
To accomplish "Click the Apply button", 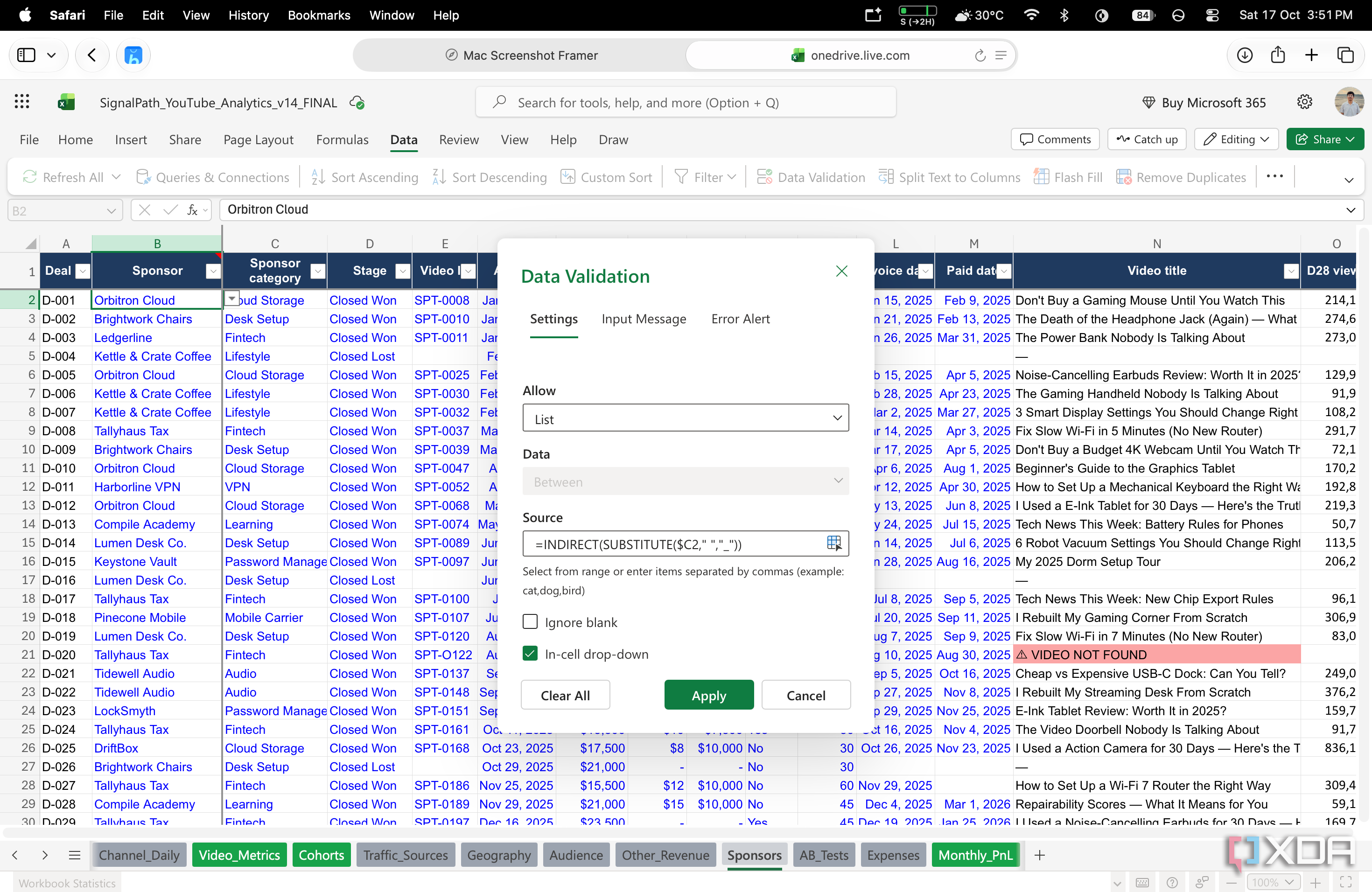I will [708, 695].
